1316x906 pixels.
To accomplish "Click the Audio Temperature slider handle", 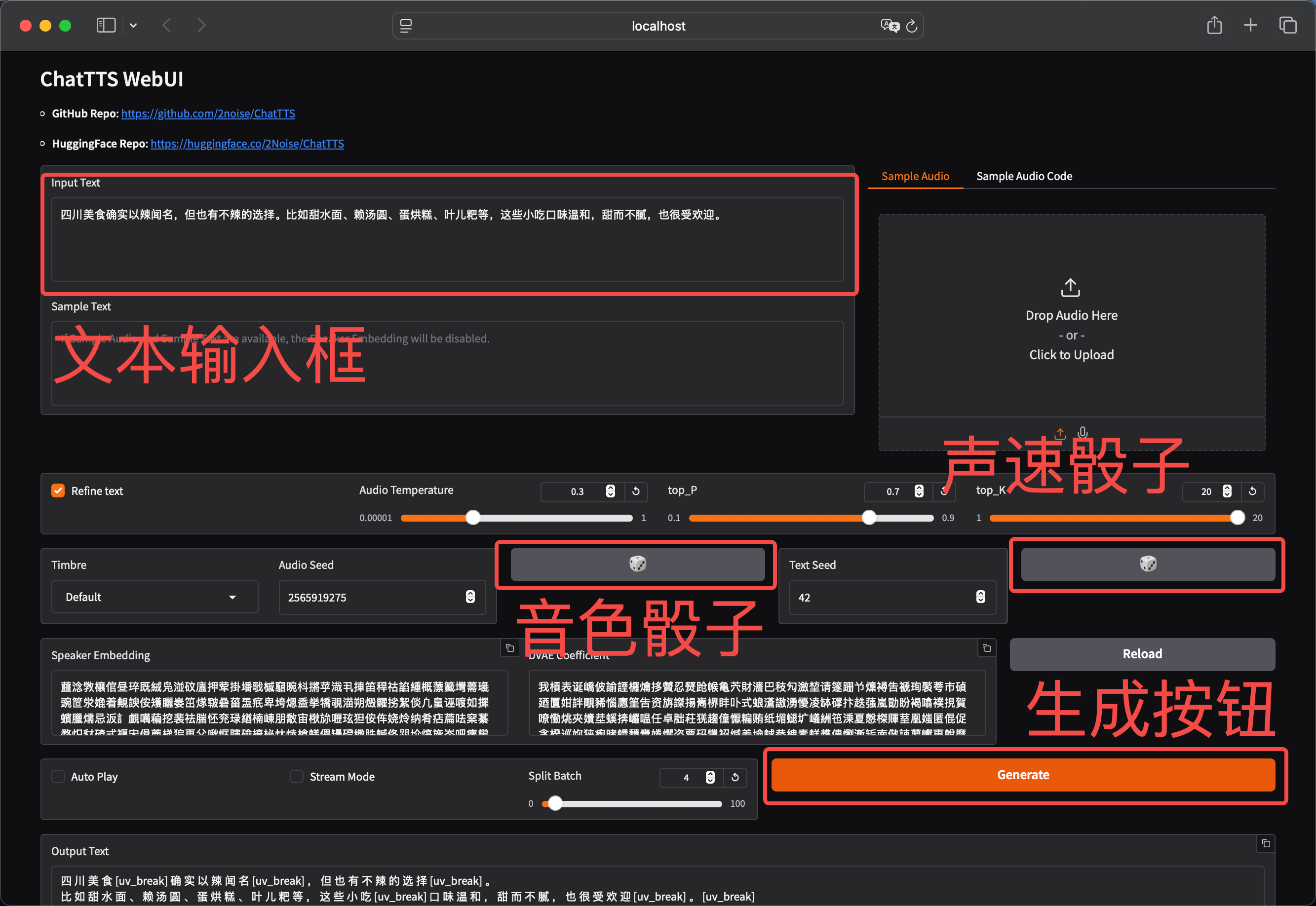I will click(x=473, y=518).
